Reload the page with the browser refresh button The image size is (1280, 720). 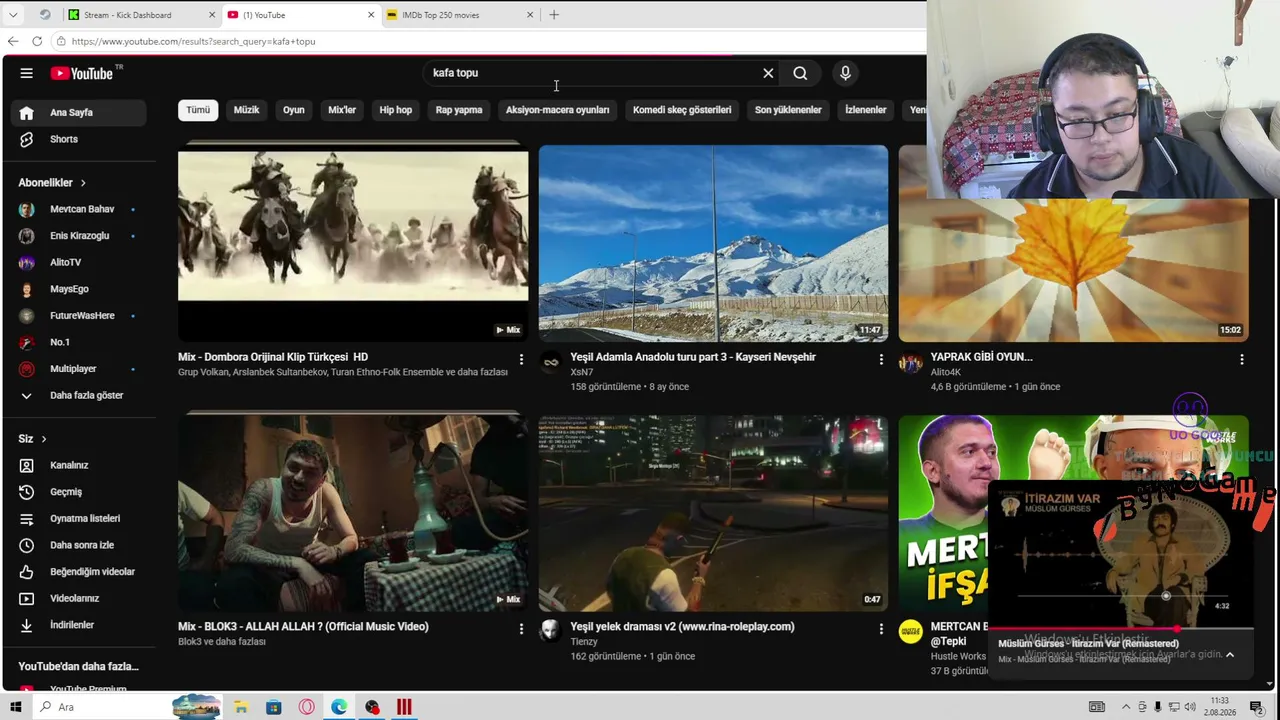pyautogui.click(x=37, y=41)
